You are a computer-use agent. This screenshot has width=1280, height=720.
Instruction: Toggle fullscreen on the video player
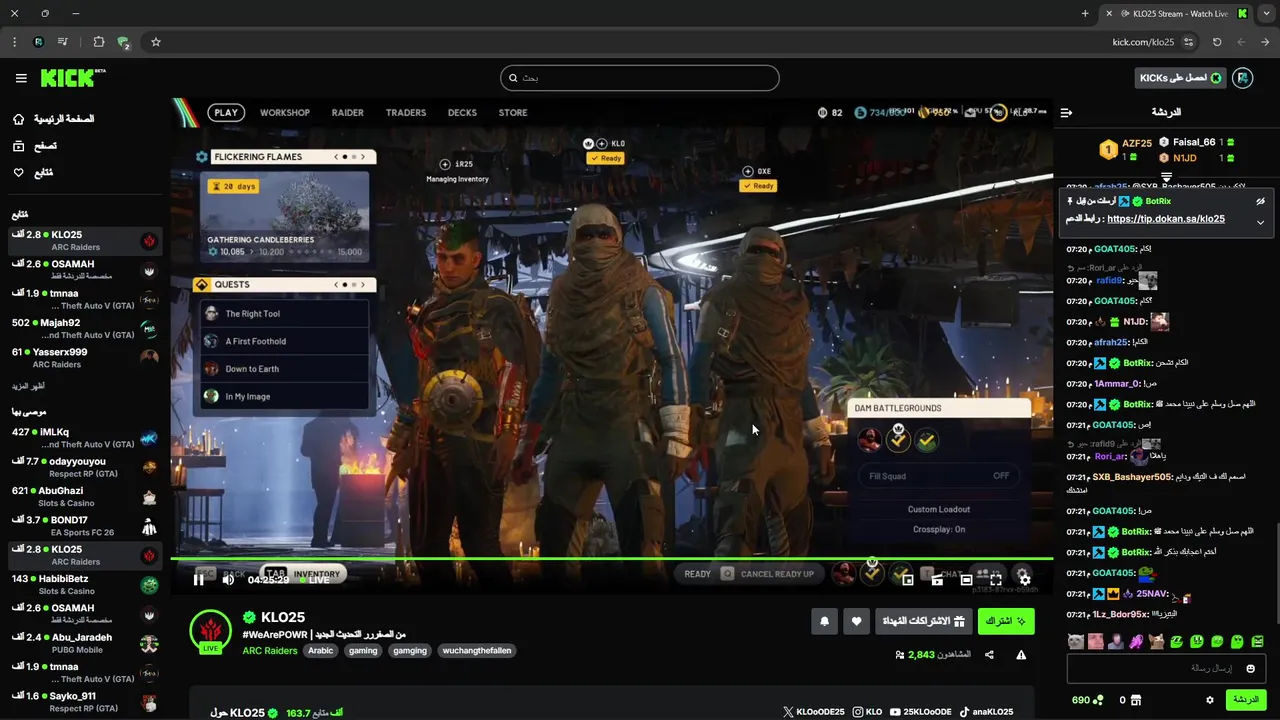pyautogui.click(x=996, y=579)
